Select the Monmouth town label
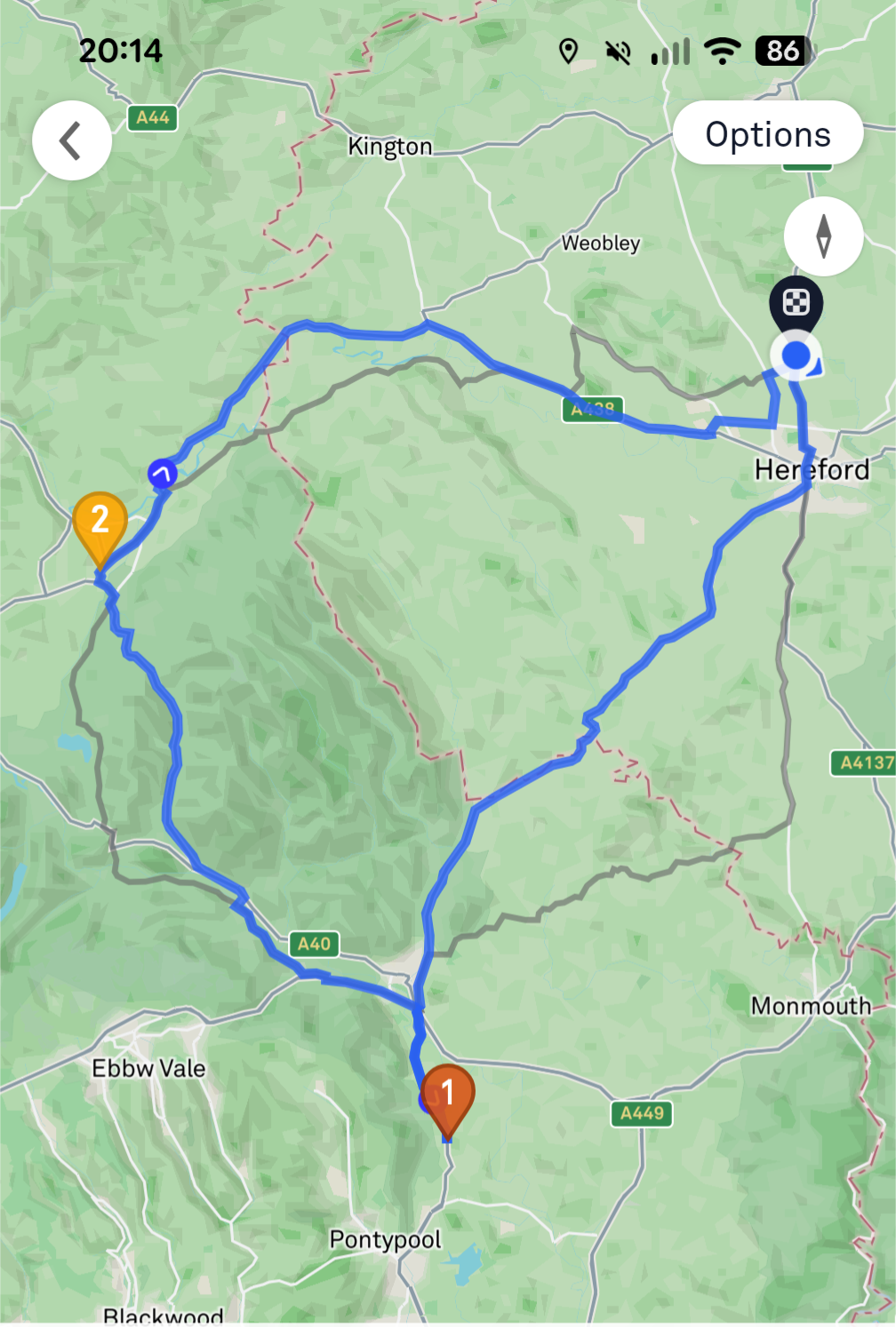This screenshot has height=1327, width=896. click(812, 1006)
